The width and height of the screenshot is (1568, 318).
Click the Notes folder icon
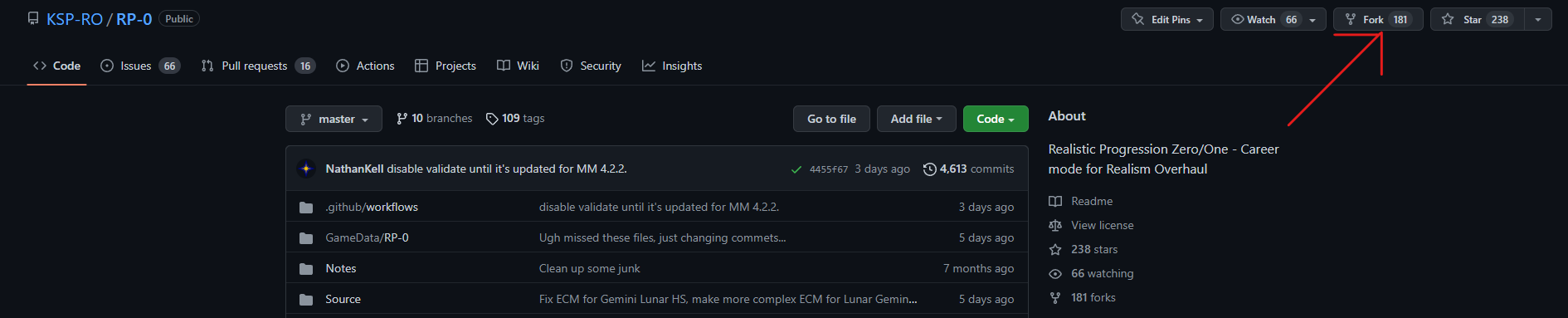click(306, 268)
